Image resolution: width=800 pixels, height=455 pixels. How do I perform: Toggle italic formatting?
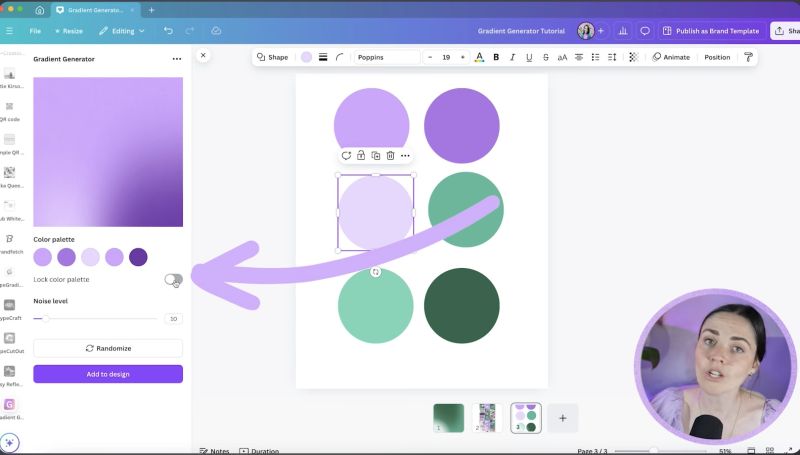[512, 57]
